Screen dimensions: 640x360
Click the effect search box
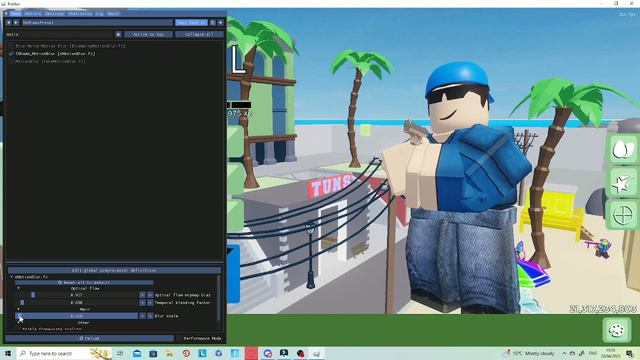click(60, 34)
